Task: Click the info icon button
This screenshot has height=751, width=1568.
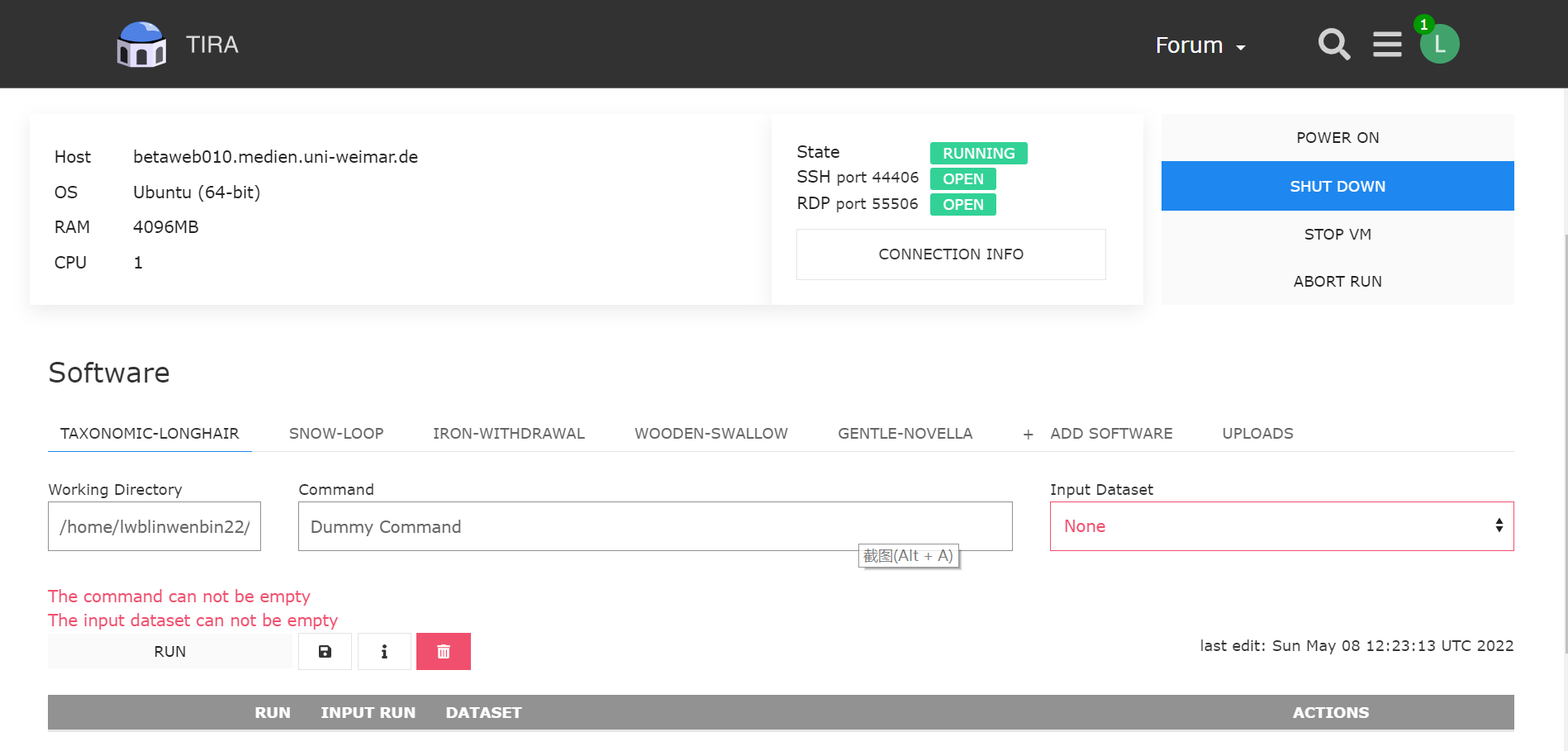Action: 384,652
